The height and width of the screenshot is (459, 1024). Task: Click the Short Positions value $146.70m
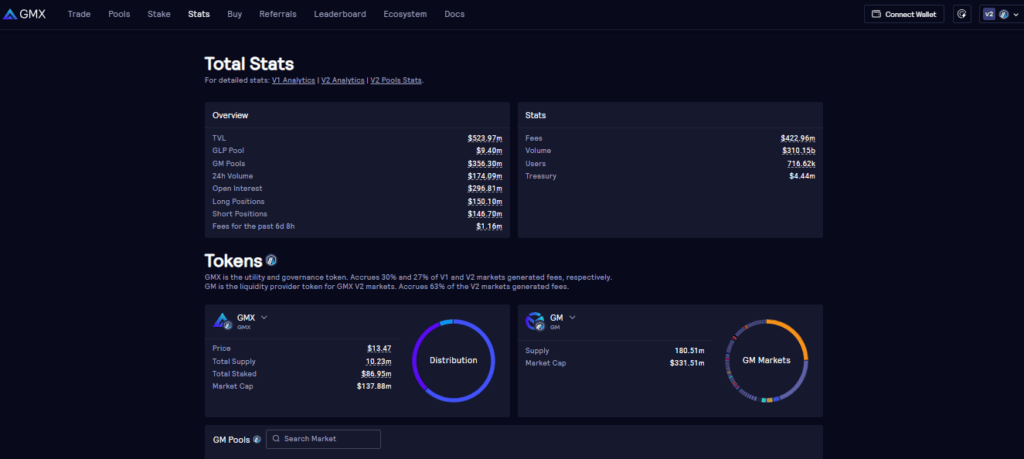click(x=485, y=214)
